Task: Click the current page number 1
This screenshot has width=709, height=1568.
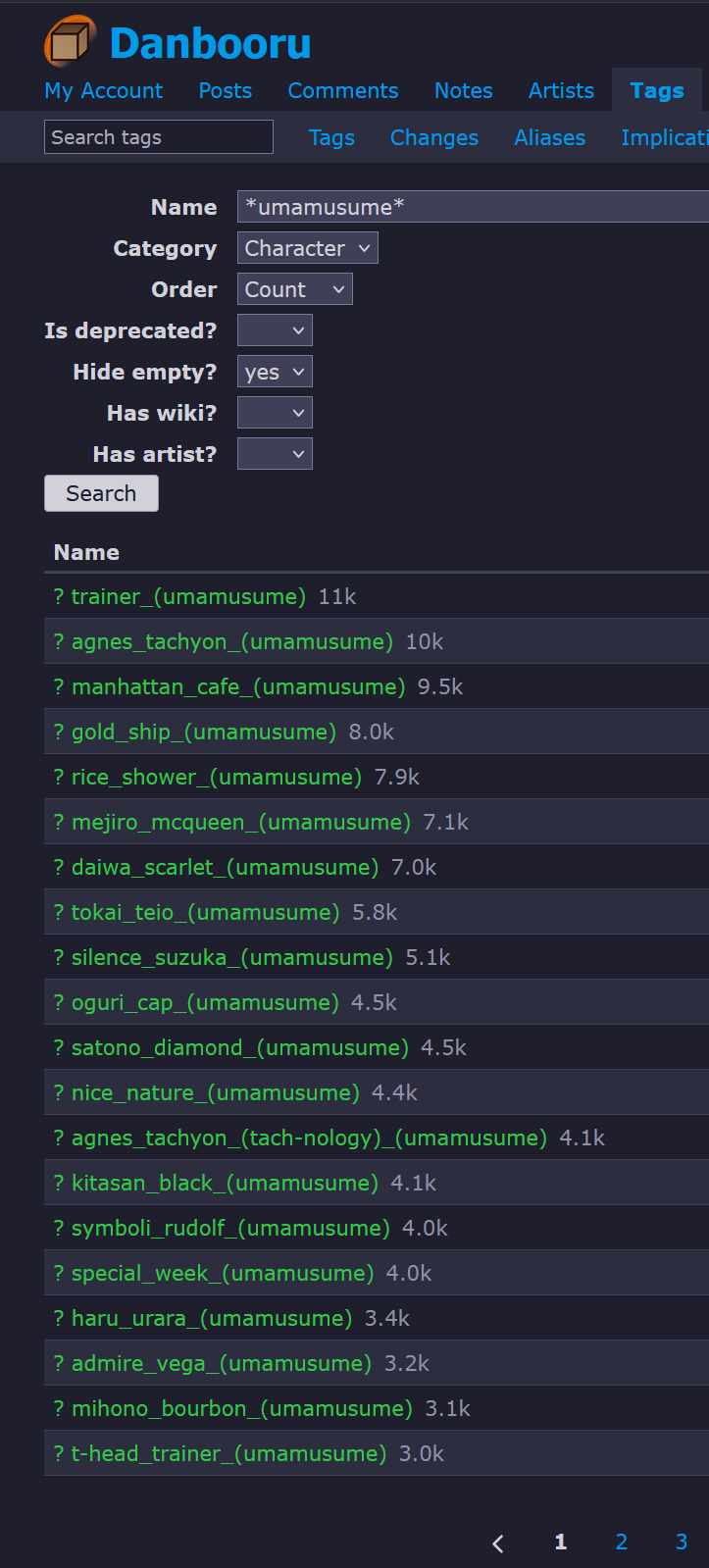Action: tap(561, 1542)
